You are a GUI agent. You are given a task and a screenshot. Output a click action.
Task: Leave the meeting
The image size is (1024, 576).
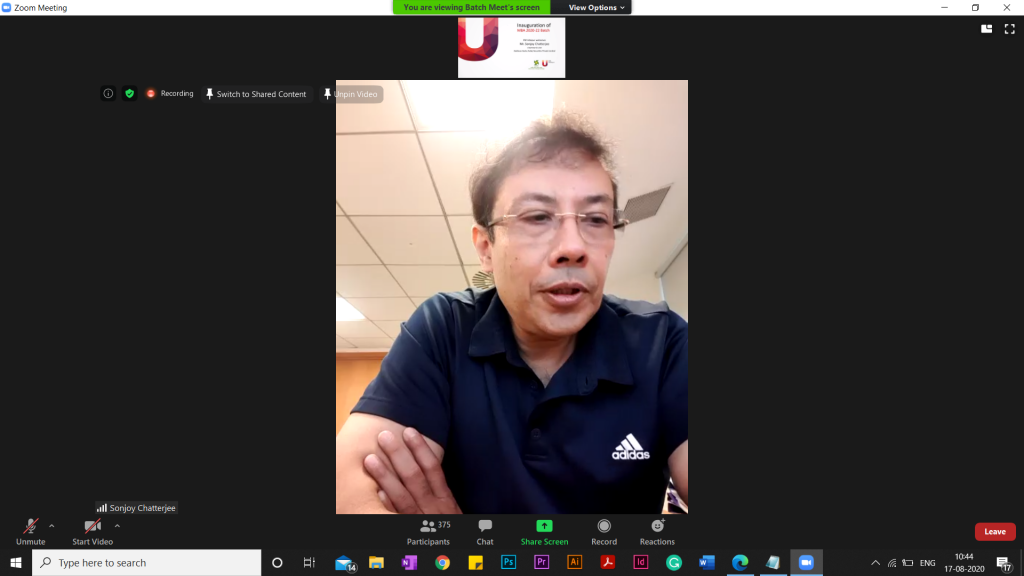point(994,532)
